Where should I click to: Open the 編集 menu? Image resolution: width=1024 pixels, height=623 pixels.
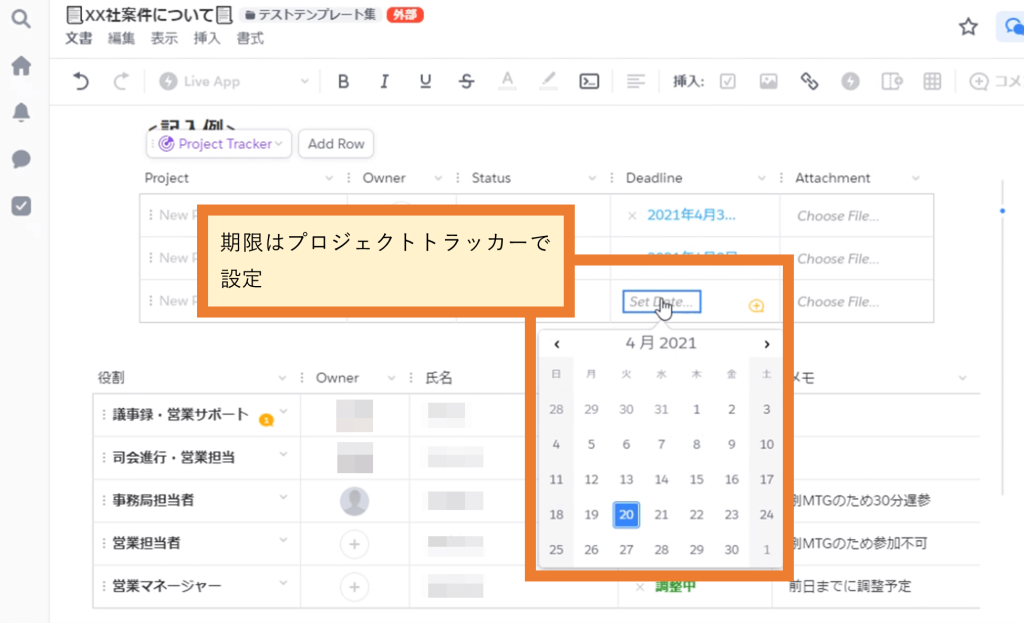[x=121, y=39]
